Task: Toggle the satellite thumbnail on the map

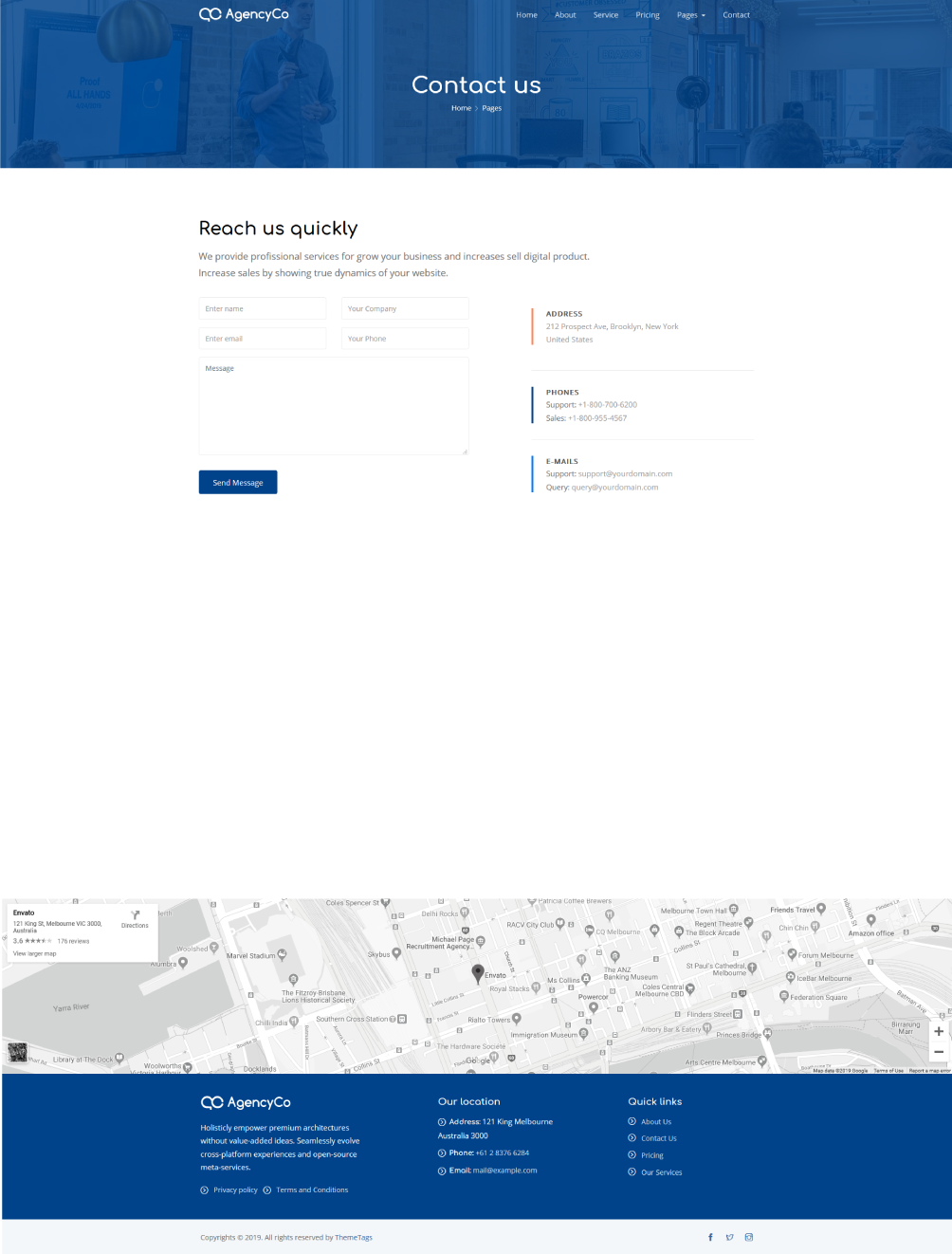Action: coord(17,1052)
